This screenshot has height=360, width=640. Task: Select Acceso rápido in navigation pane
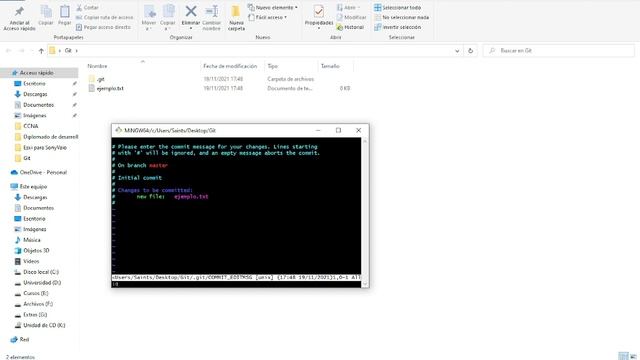(x=36, y=73)
